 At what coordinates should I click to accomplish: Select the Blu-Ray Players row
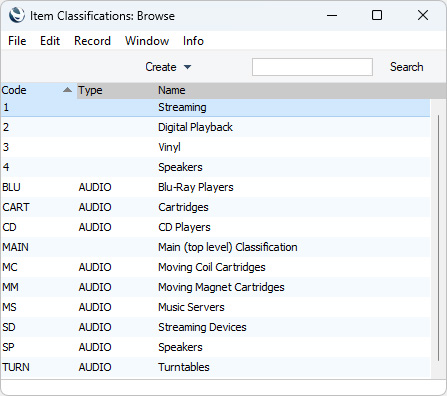click(215, 187)
